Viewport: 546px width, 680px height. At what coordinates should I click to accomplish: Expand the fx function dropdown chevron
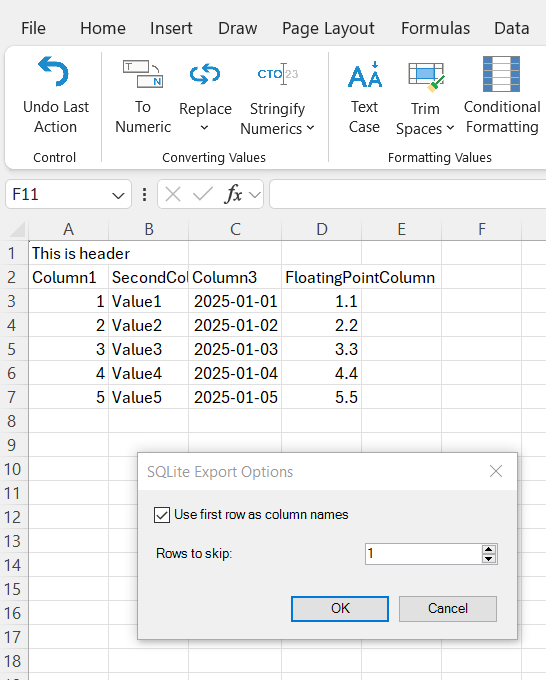pos(255,195)
